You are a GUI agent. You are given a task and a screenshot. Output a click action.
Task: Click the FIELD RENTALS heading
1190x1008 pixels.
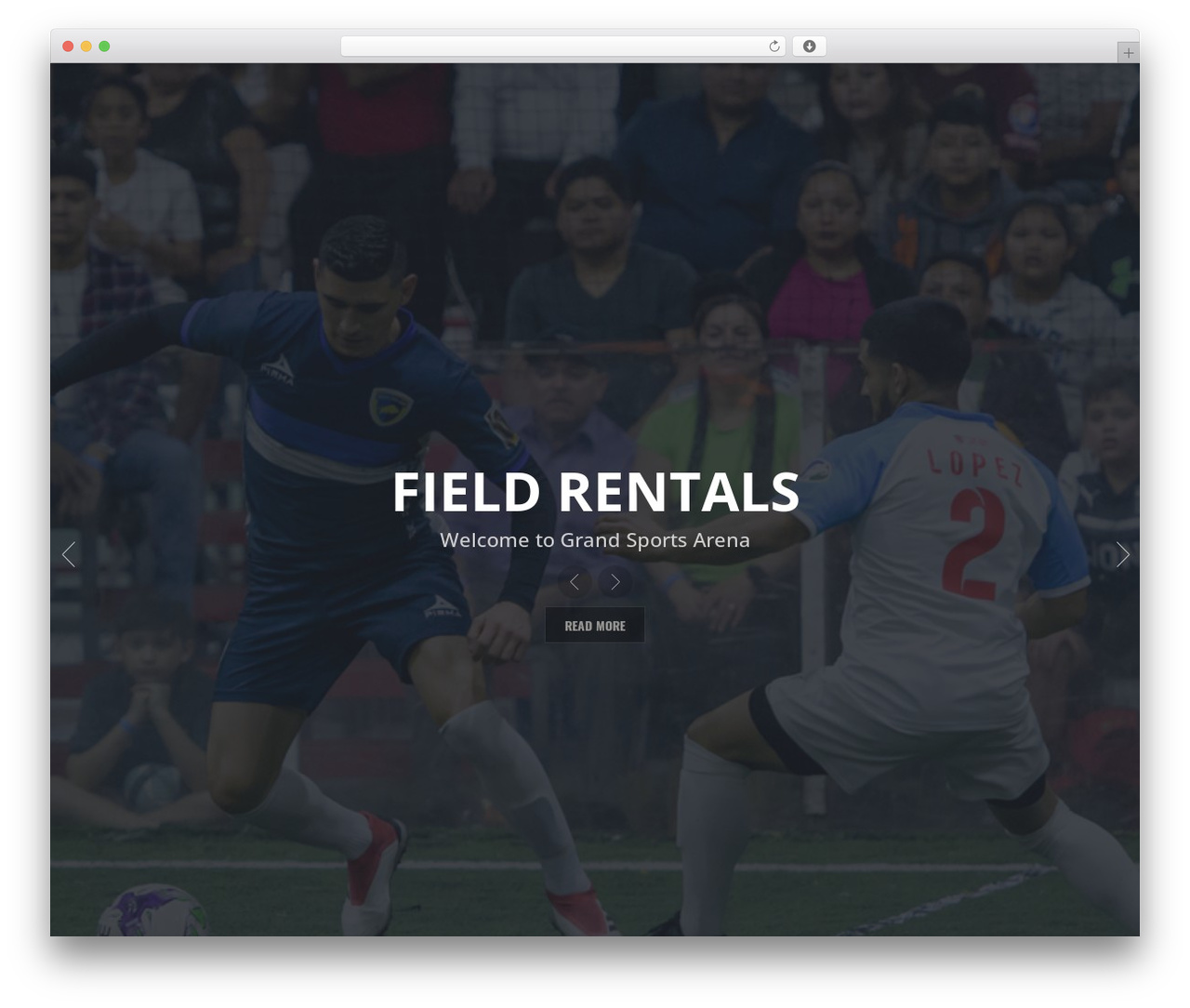click(595, 492)
